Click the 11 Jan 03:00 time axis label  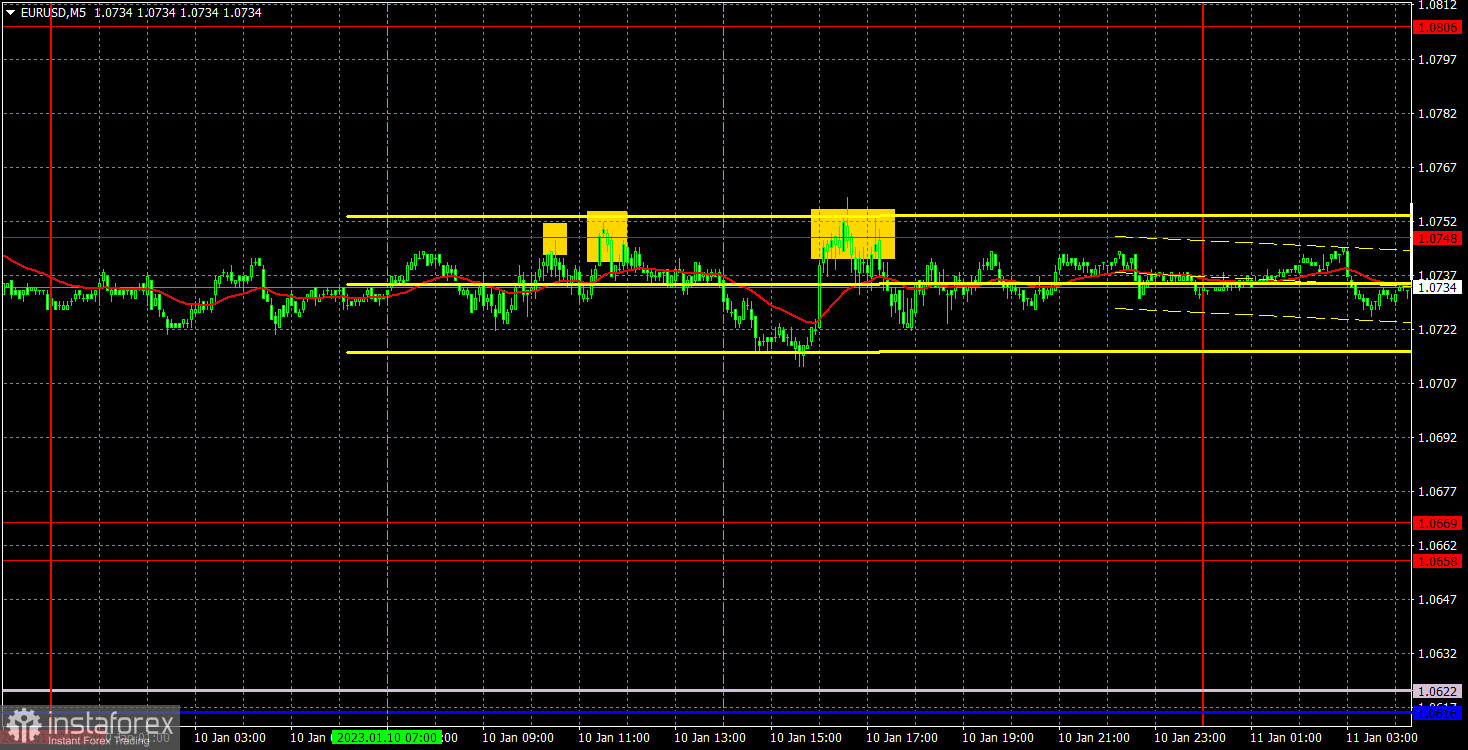click(1382, 737)
